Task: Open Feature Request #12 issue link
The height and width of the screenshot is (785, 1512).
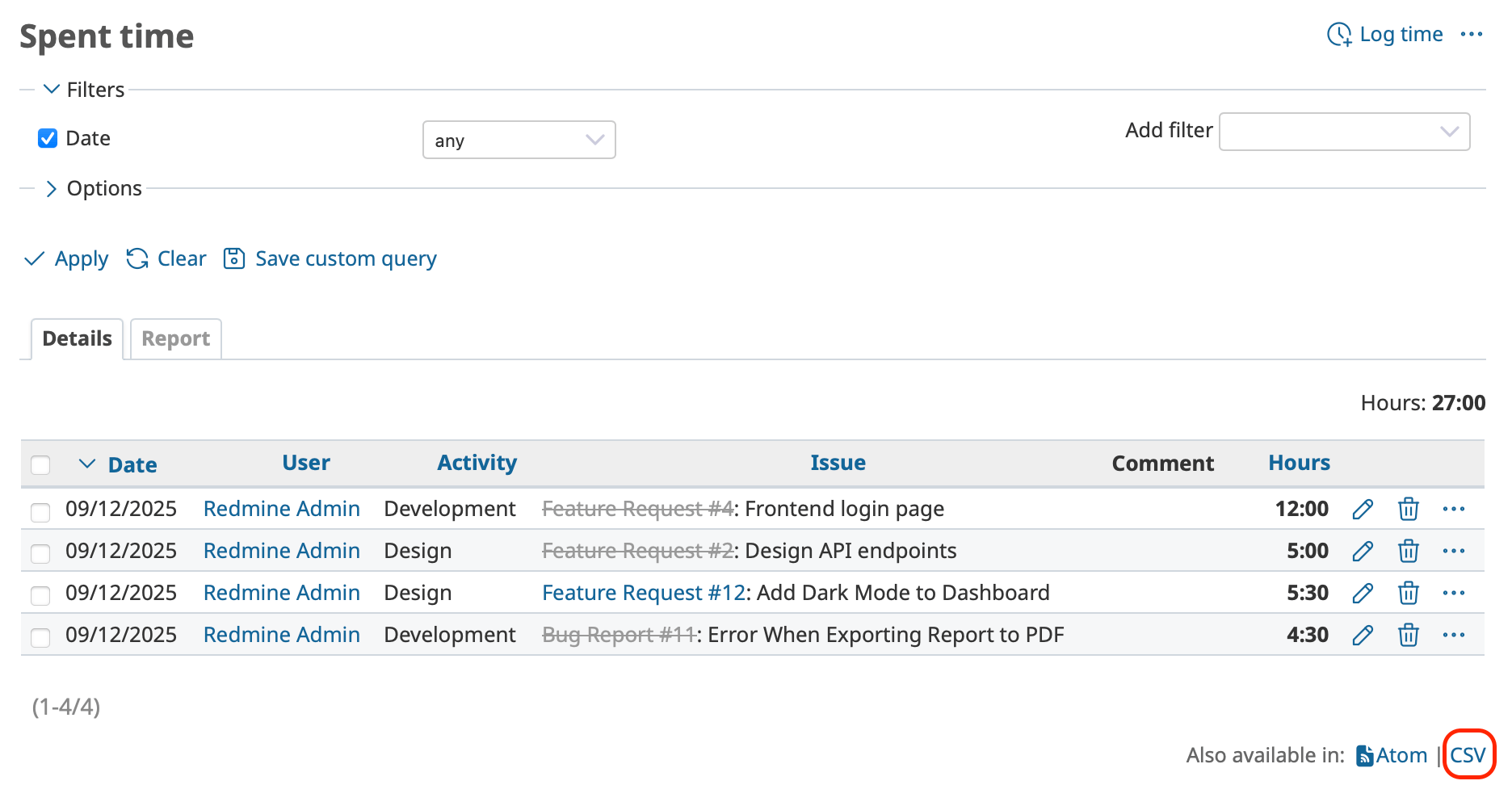Action: click(643, 594)
